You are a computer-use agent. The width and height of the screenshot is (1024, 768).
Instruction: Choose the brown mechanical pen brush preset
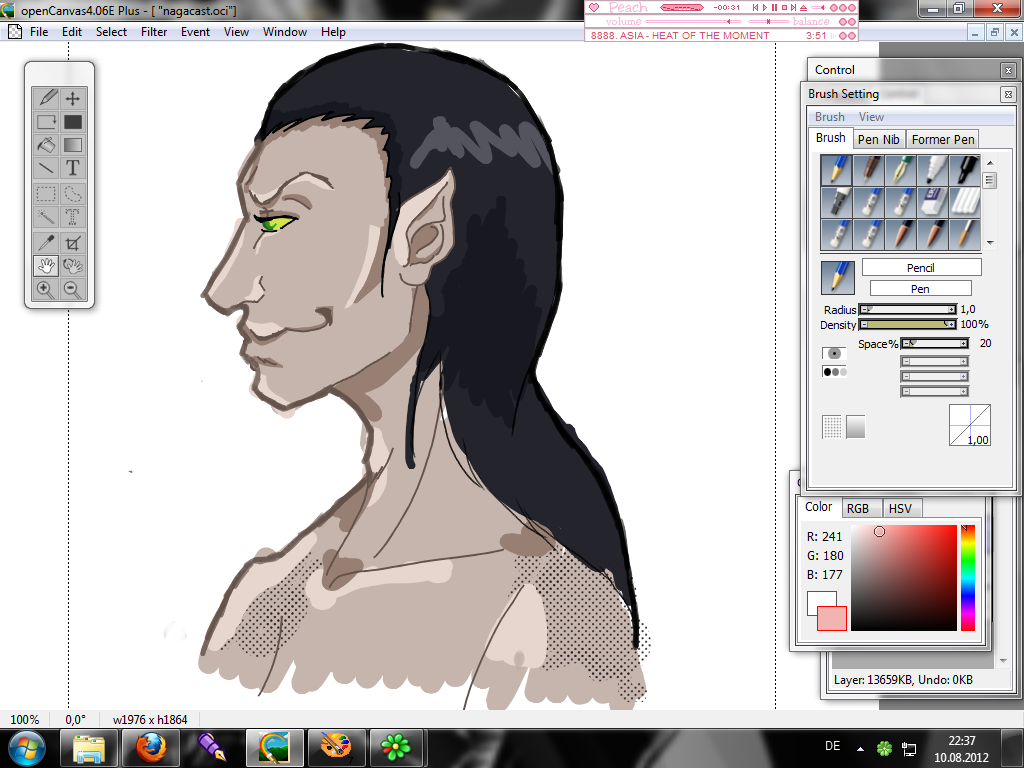tap(869, 170)
